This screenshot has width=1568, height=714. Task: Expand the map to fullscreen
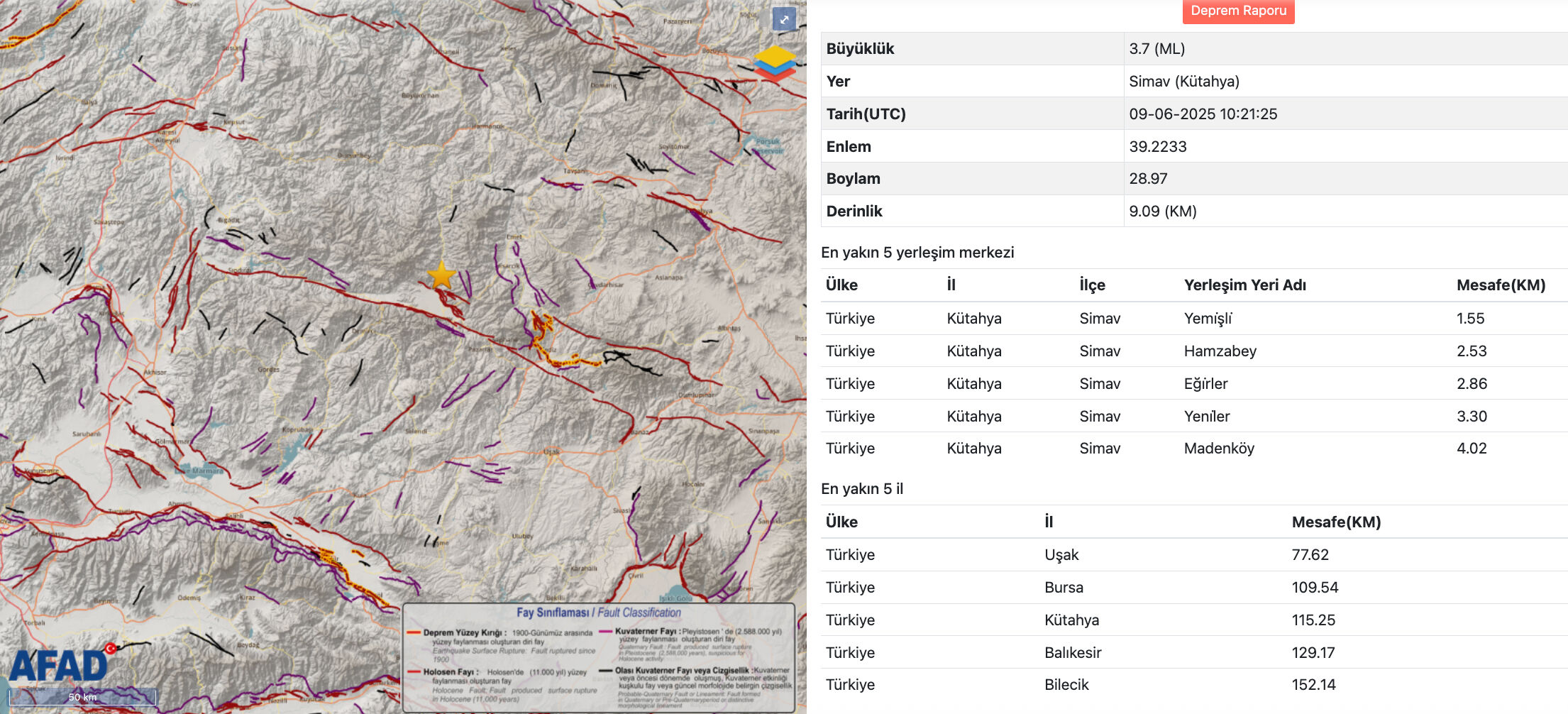(x=784, y=20)
